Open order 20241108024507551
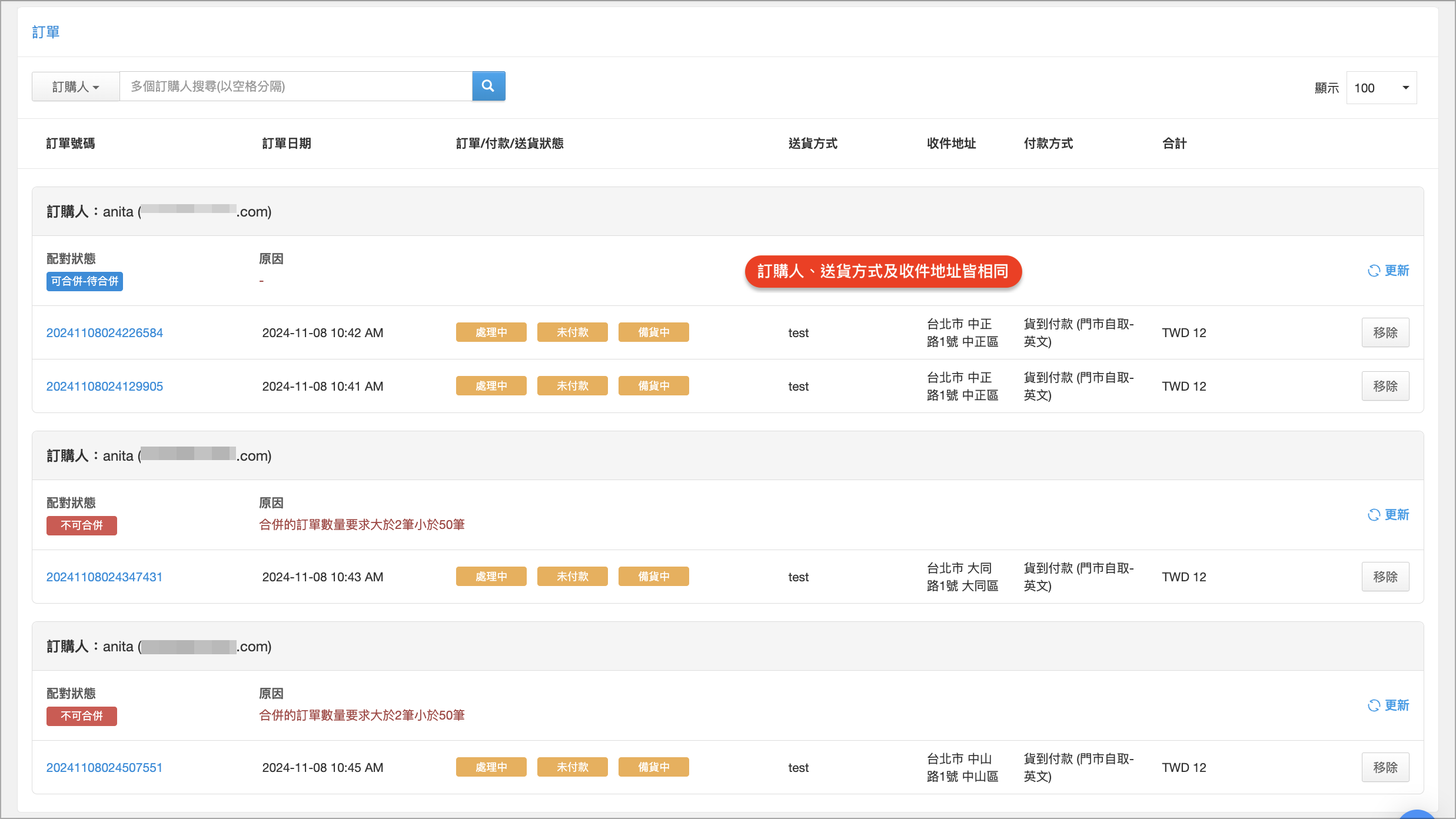Viewport: 1456px width, 819px height. [x=104, y=768]
